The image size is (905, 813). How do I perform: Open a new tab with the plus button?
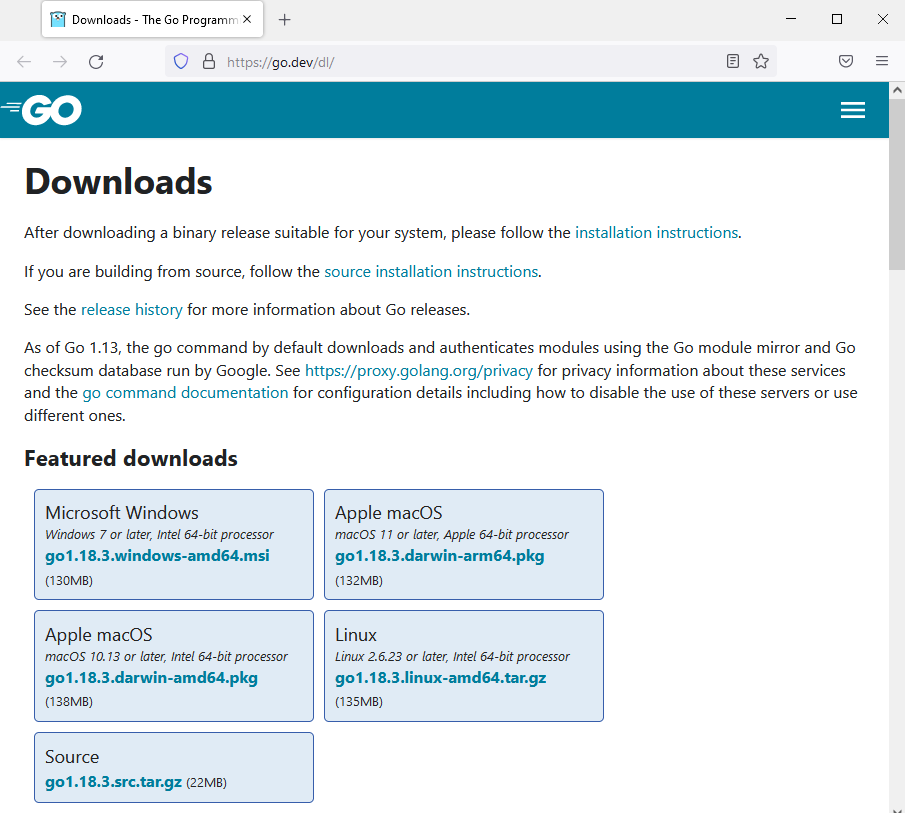[x=285, y=20]
